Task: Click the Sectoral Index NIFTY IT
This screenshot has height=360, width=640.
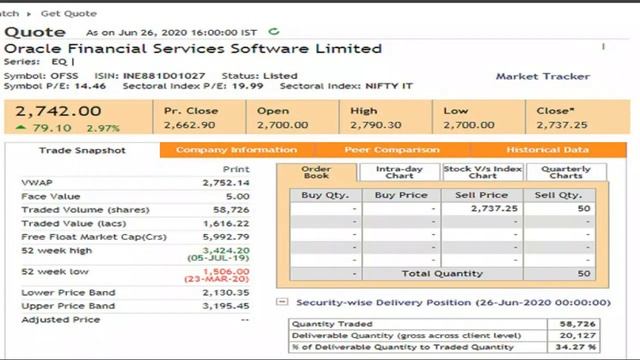Action: click(x=389, y=86)
